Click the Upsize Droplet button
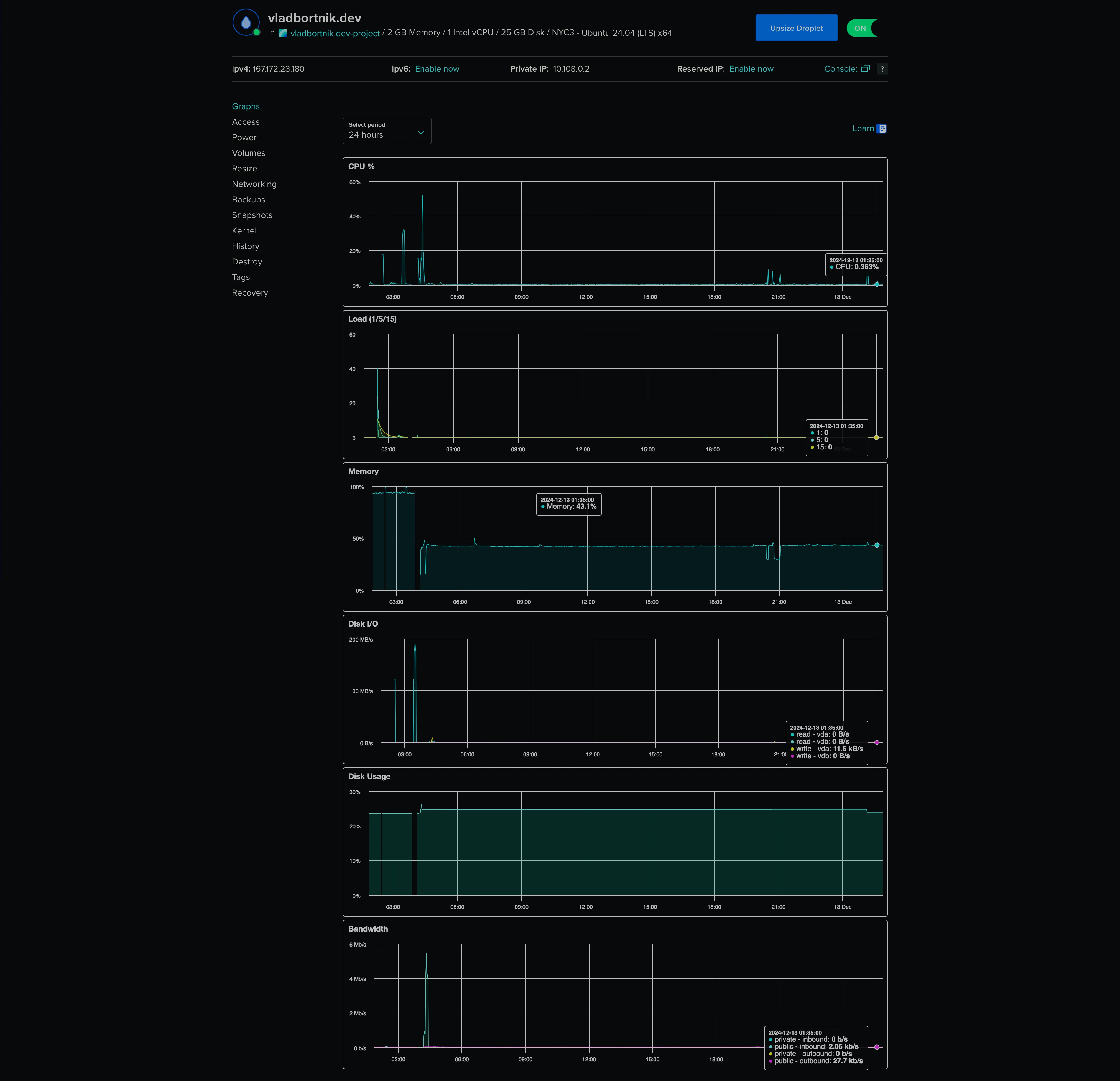The height and width of the screenshot is (1081, 1120). (796, 27)
